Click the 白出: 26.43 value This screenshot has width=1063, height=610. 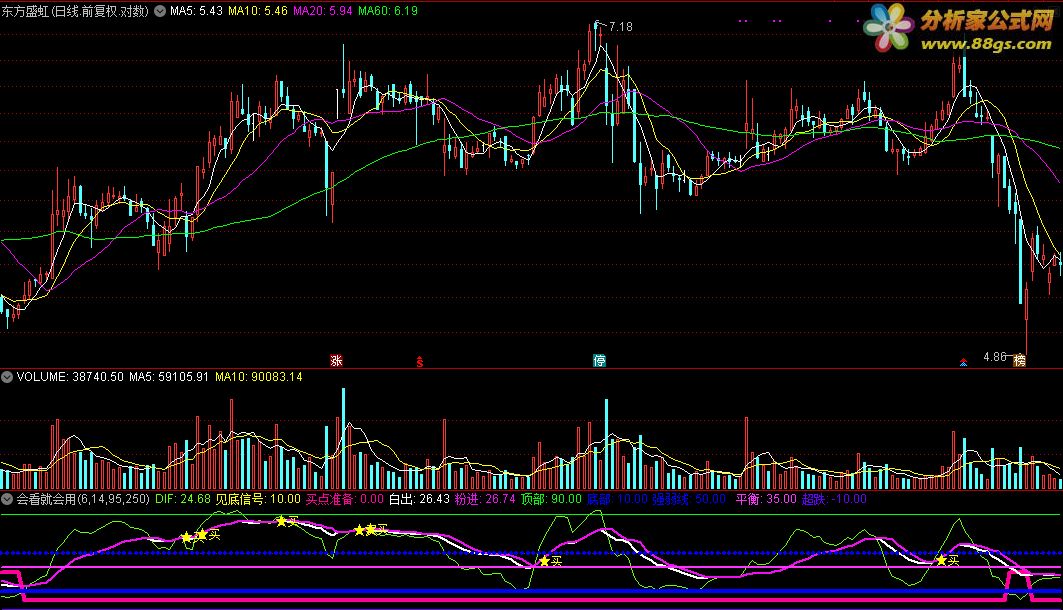pos(419,500)
